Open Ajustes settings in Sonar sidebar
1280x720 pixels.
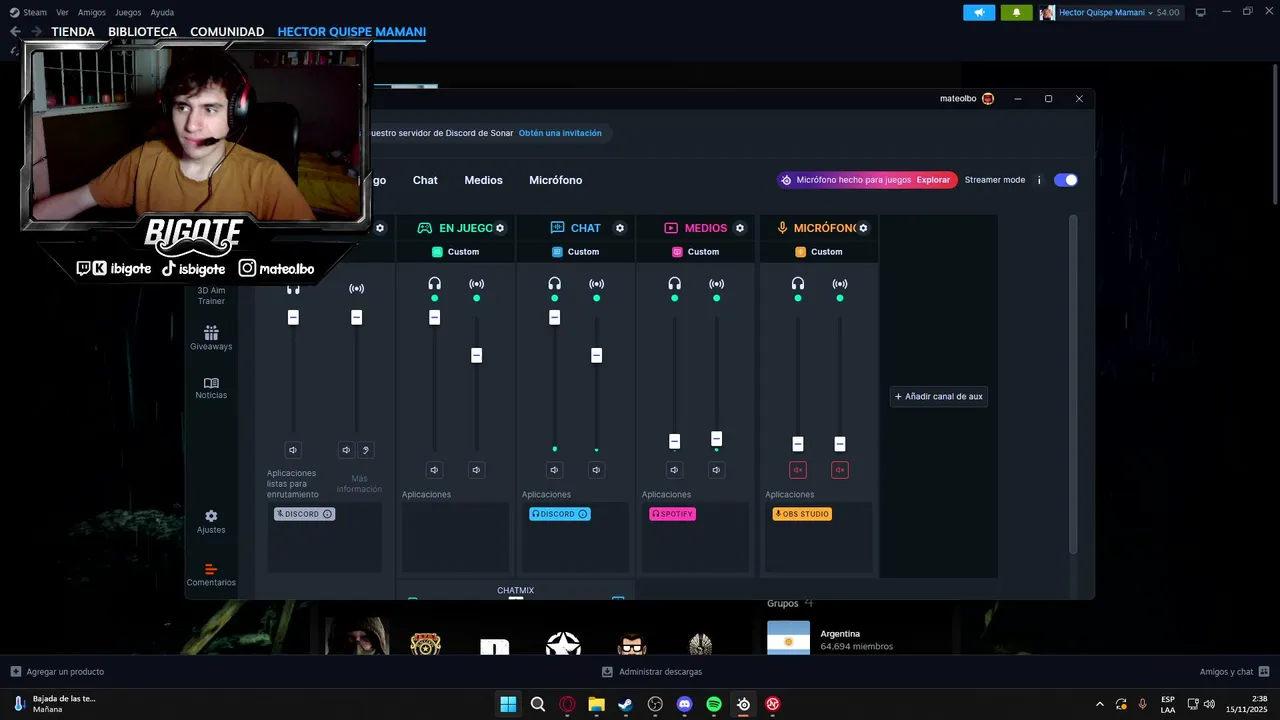point(211,522)
